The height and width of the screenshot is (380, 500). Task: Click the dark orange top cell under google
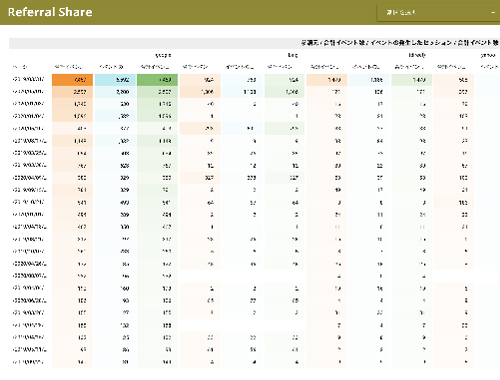(72, 80)
